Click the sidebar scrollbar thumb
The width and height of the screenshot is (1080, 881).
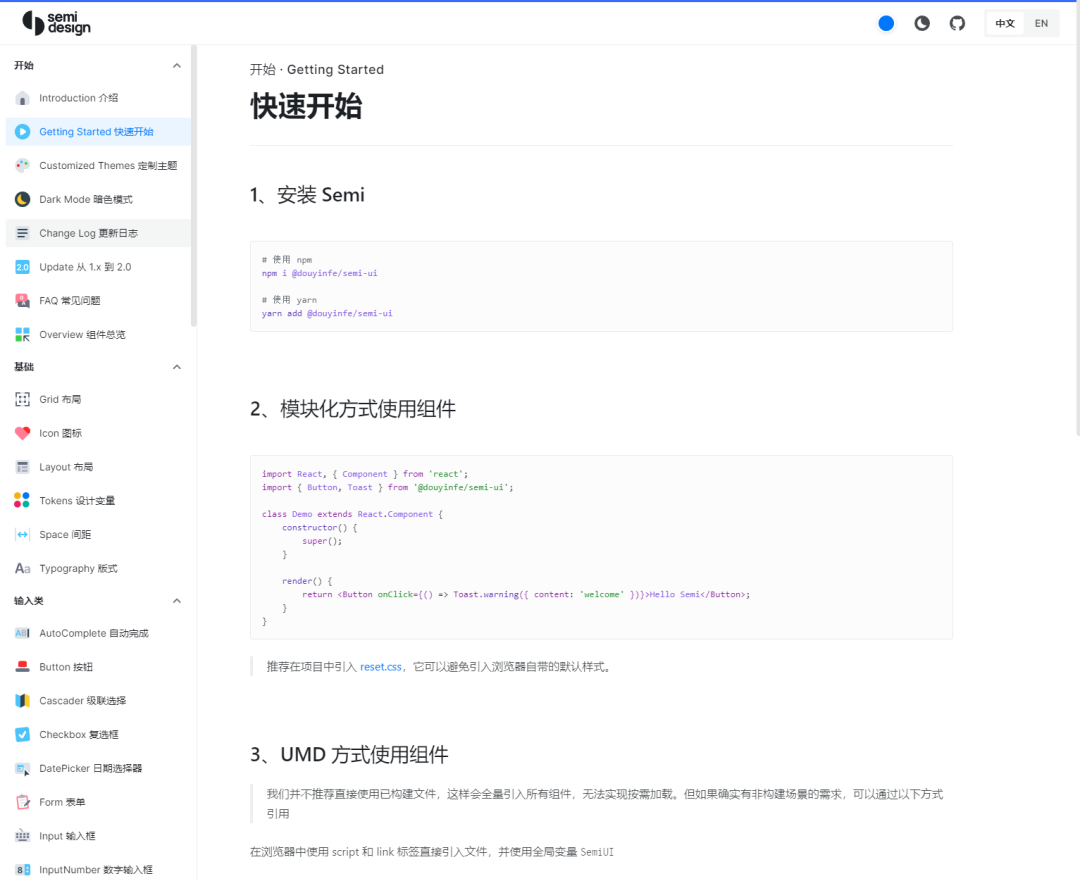point(194,186)
